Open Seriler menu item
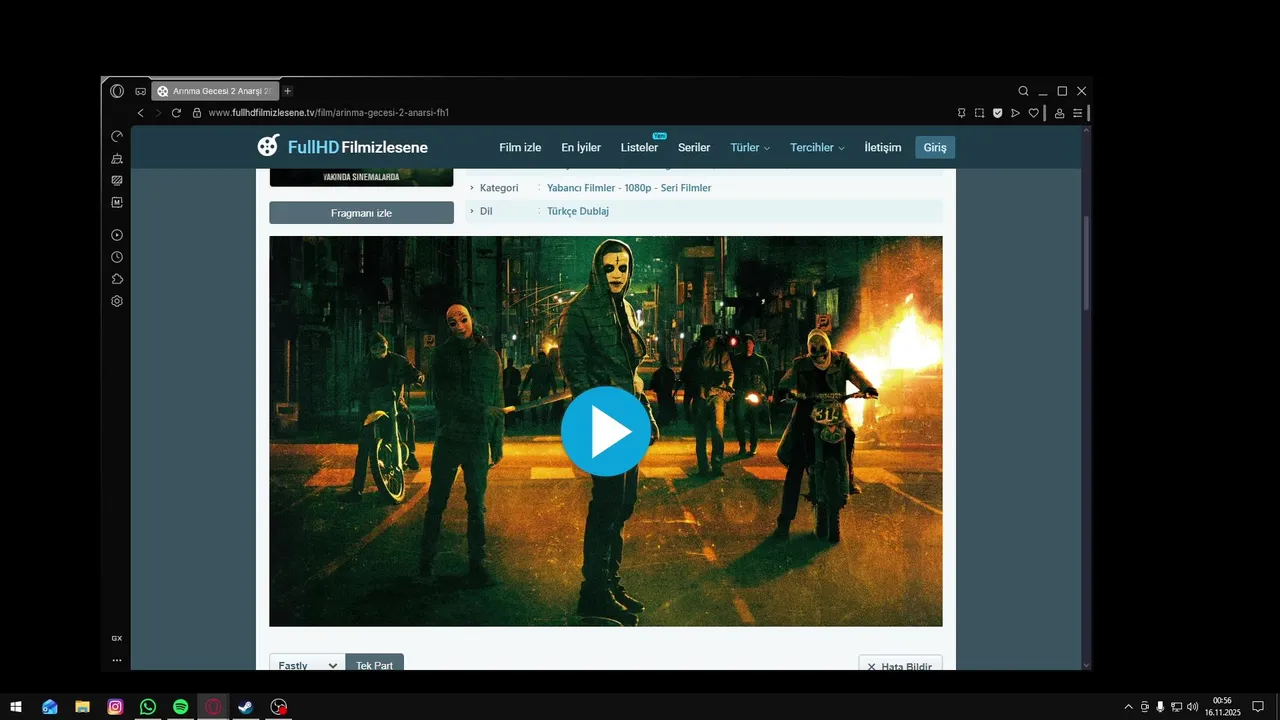Image resolution: width=1280 pixels, height=720 pixels. [x=694, y=147]
